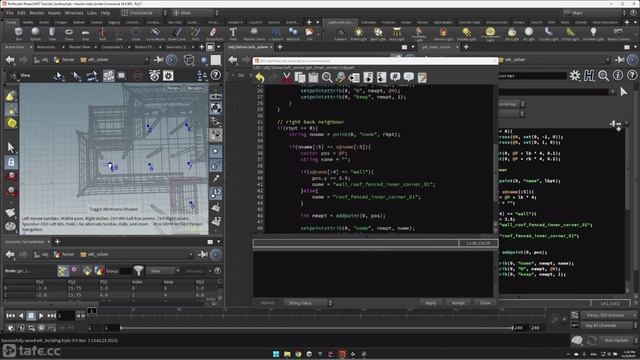Select the Tube shelf tool
640x360 pixels.
[x=52, y=33]
